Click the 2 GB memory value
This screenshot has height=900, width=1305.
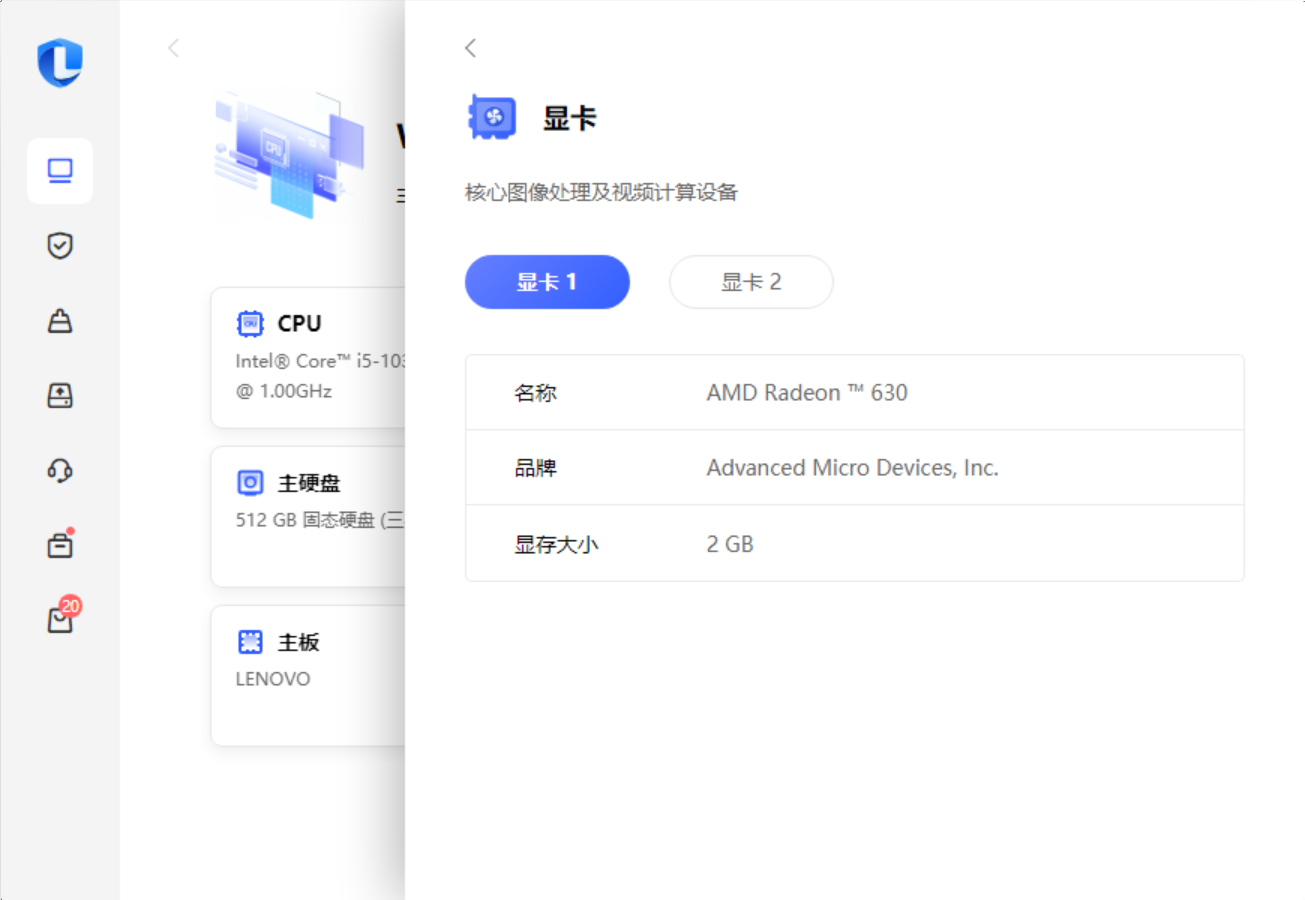[x=730, y=545]
